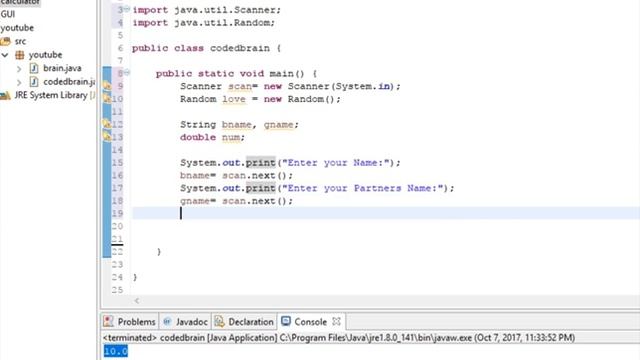Click the codedbrain.java file icon
This screenshot has width=640, height=360.
[34, 82]
